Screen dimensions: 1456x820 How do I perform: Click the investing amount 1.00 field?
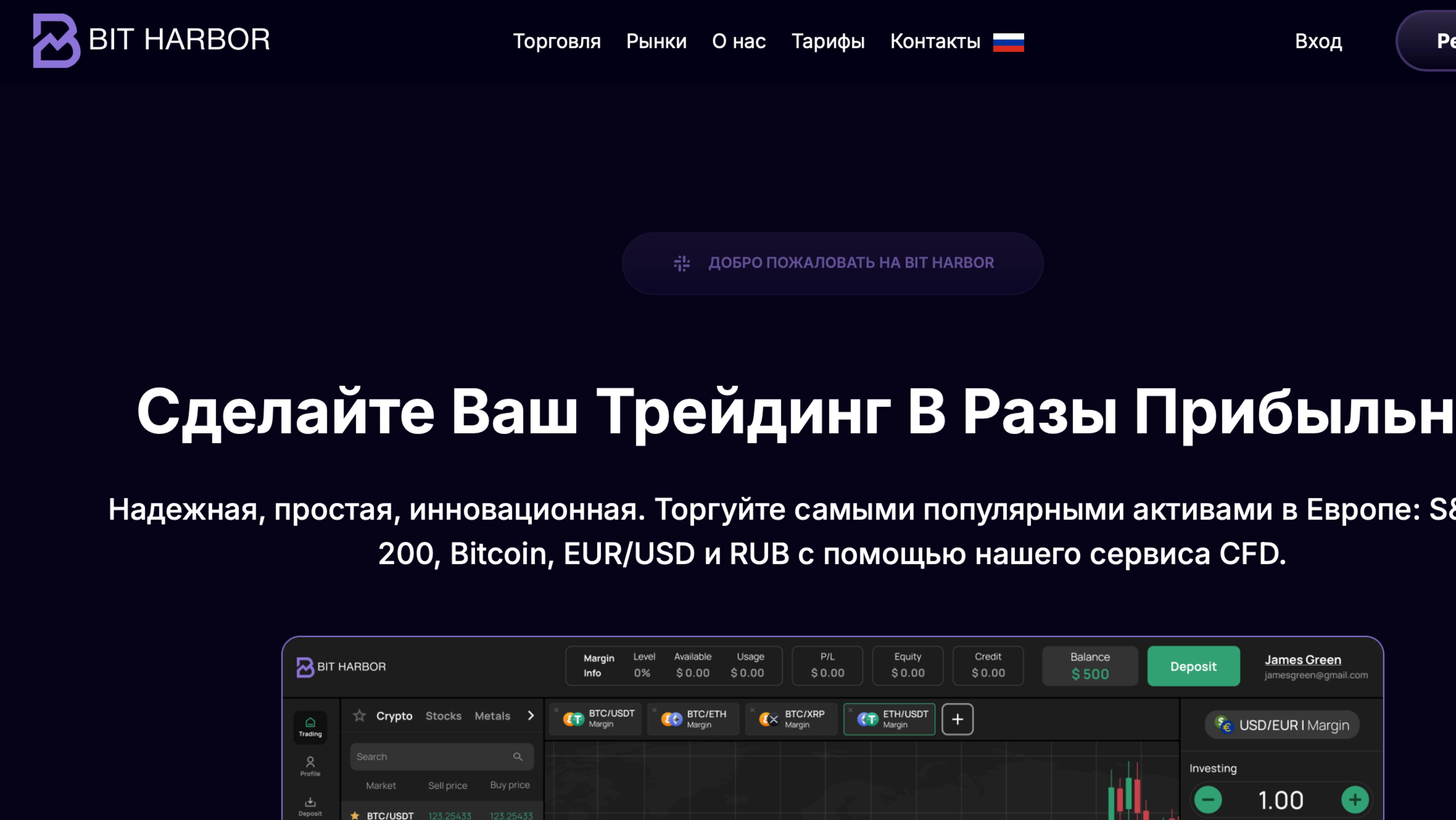click(1281, 800)
